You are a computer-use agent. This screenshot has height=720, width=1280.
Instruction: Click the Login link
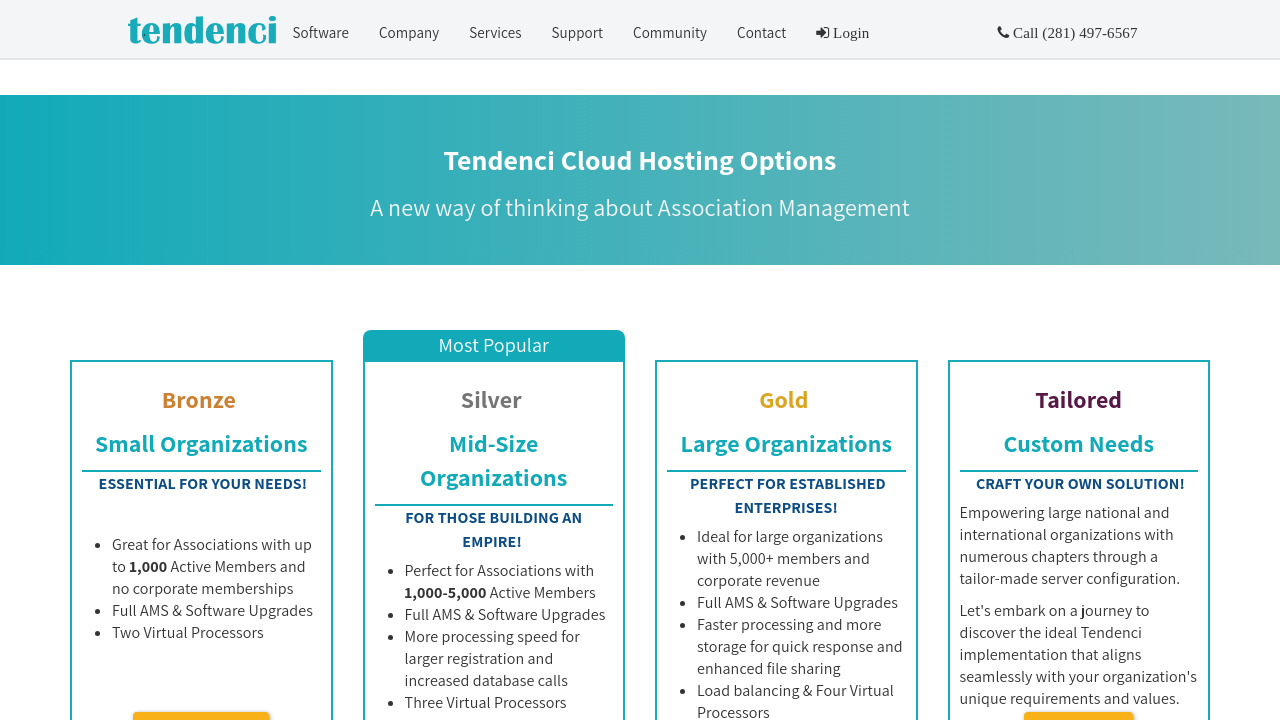(x=842, y=33)
